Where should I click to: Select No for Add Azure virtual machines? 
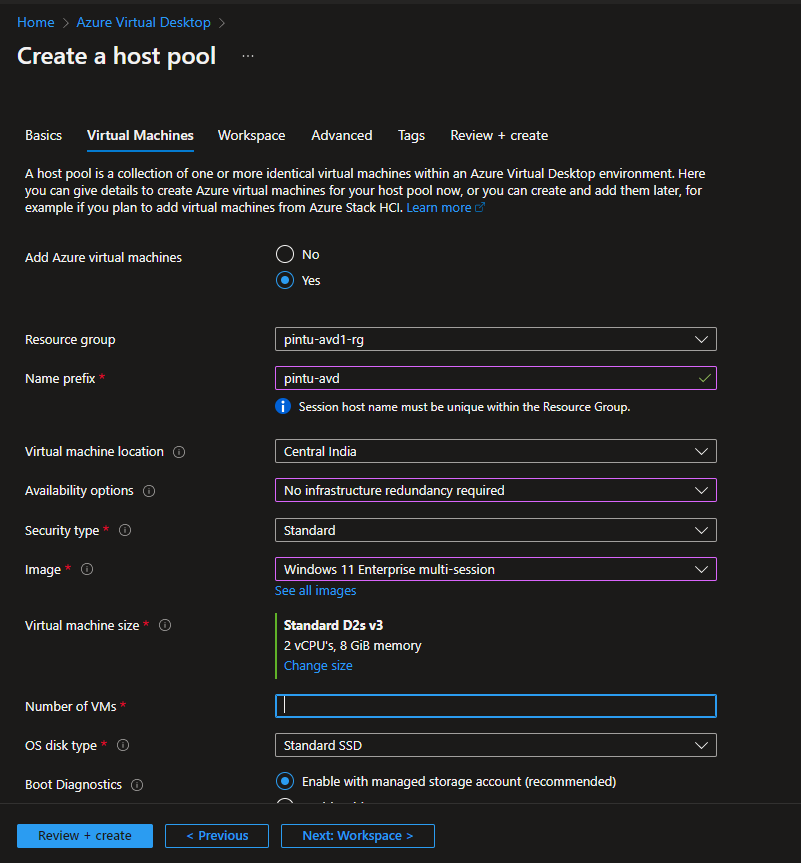coord(285,254)
